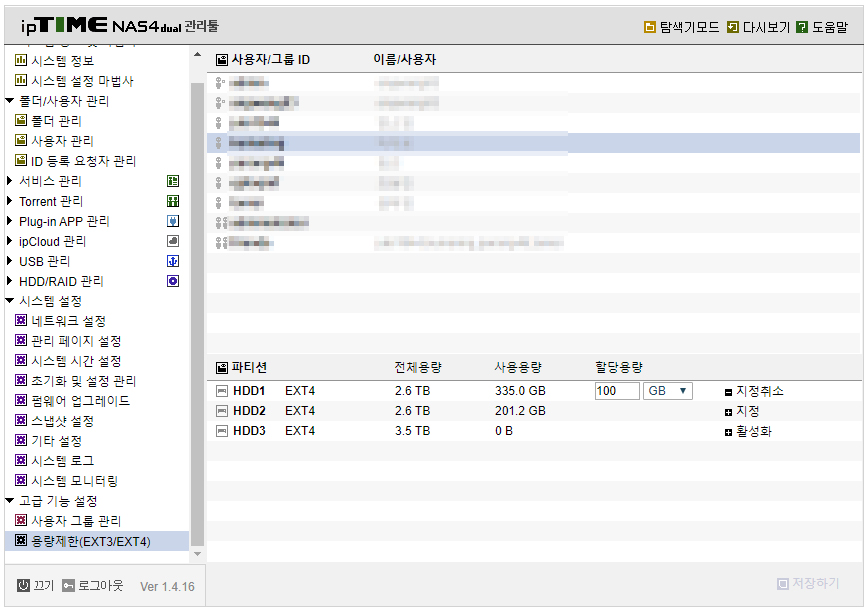Screen dimensions: 868x612
Task: Click the USB 관리 anchor icon
Action: pyautogui.click(x=173, y=261)
